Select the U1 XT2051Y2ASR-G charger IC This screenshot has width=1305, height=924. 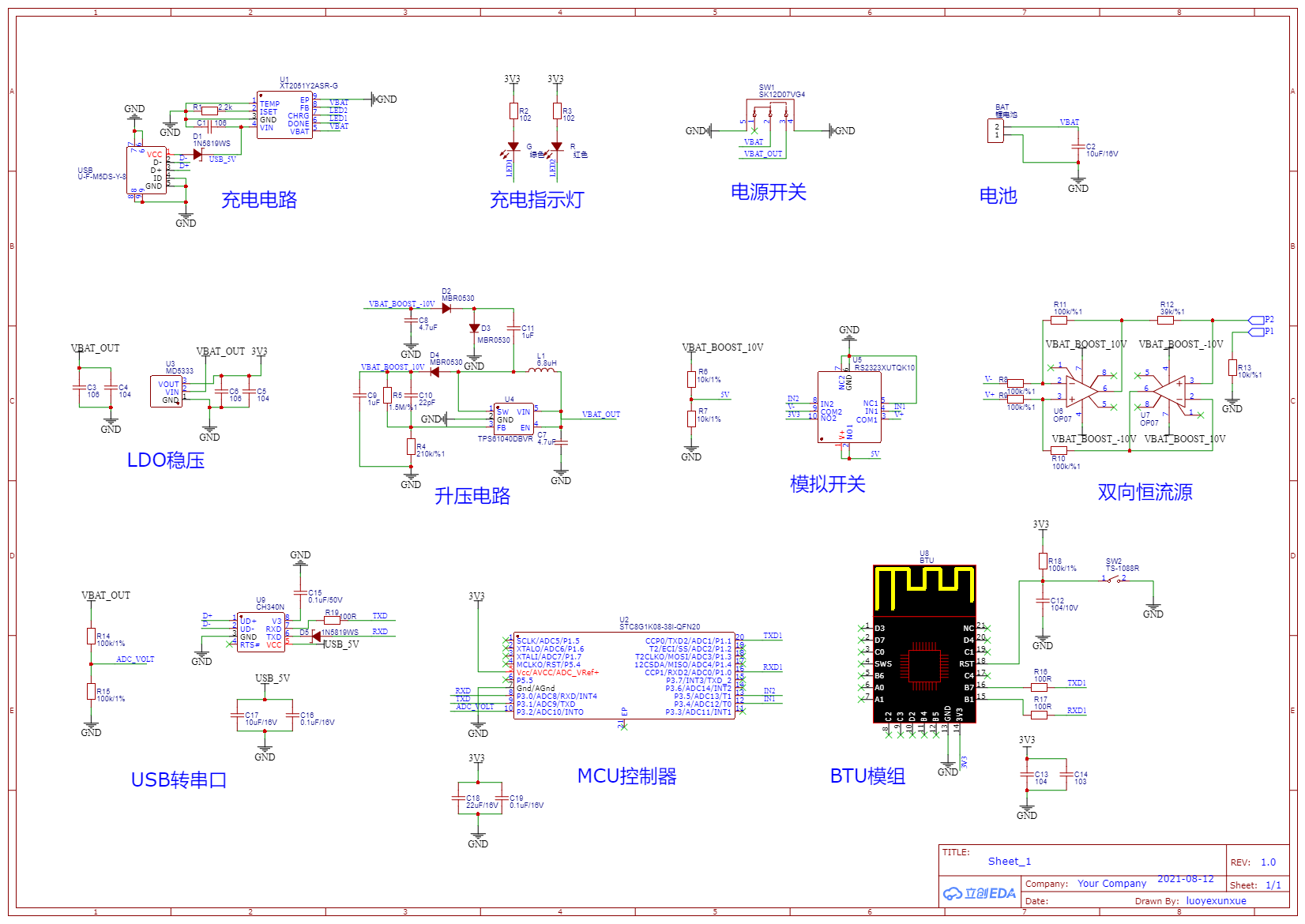pos(284,115)
